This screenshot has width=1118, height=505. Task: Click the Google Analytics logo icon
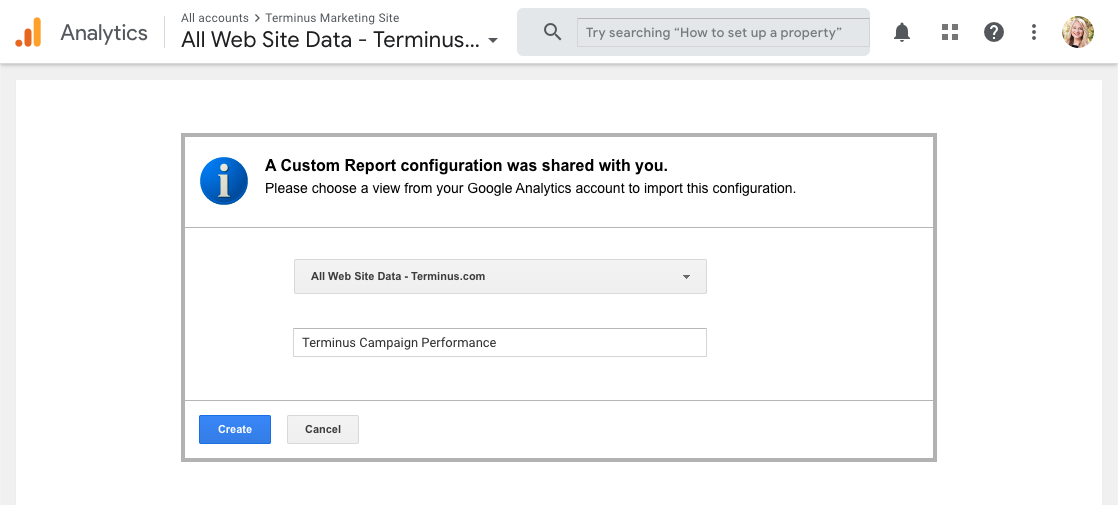tap(29, 32)
